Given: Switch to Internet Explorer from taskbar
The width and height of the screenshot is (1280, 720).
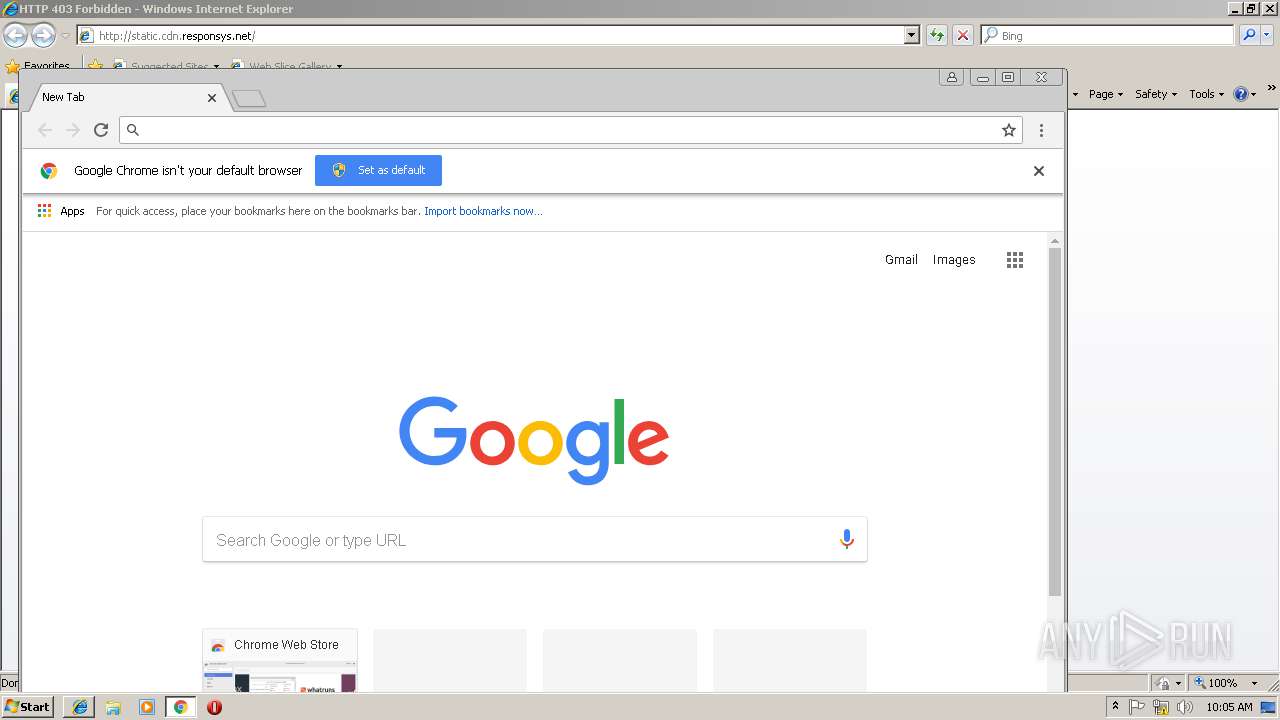Looking at the screenshot, I should pyautogui.click(x=80, y=707).
